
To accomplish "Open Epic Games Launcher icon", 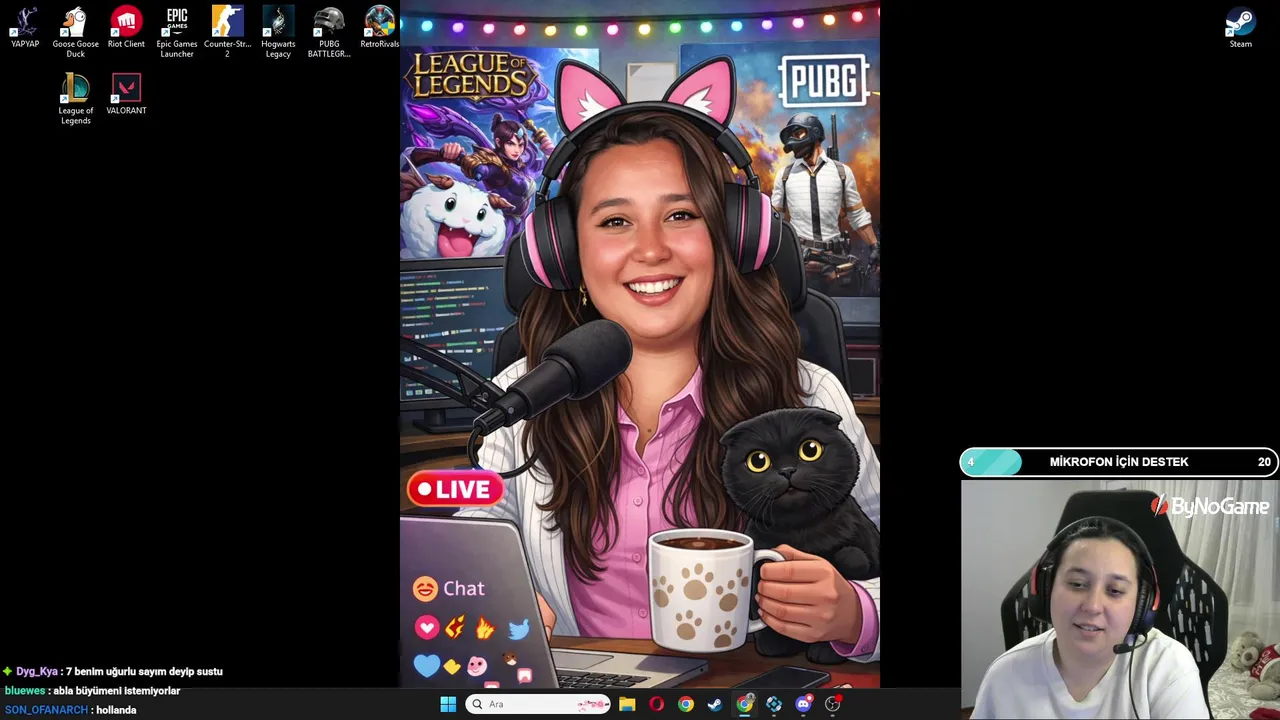I will [x=177, y=32].
